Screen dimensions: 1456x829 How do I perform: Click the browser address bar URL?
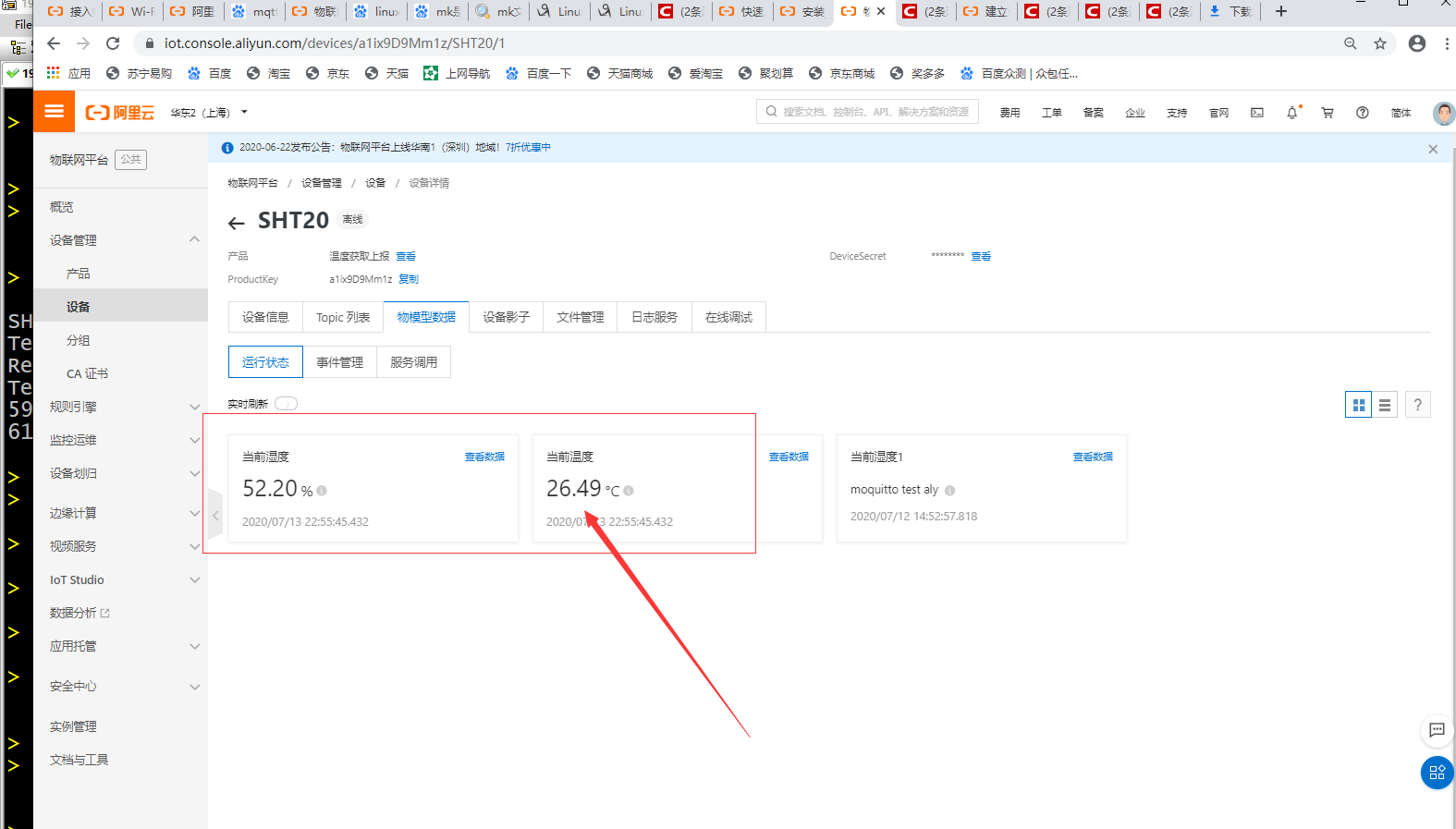click(335, 43)
